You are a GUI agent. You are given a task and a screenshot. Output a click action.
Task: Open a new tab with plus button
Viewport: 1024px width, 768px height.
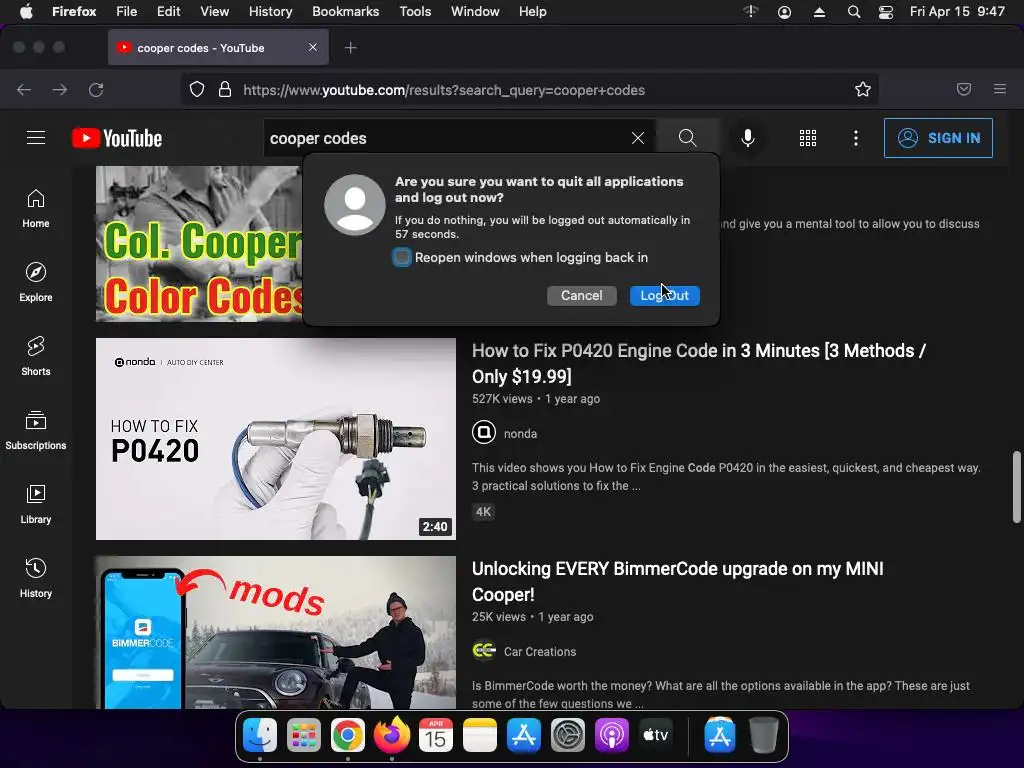(351, 48)
